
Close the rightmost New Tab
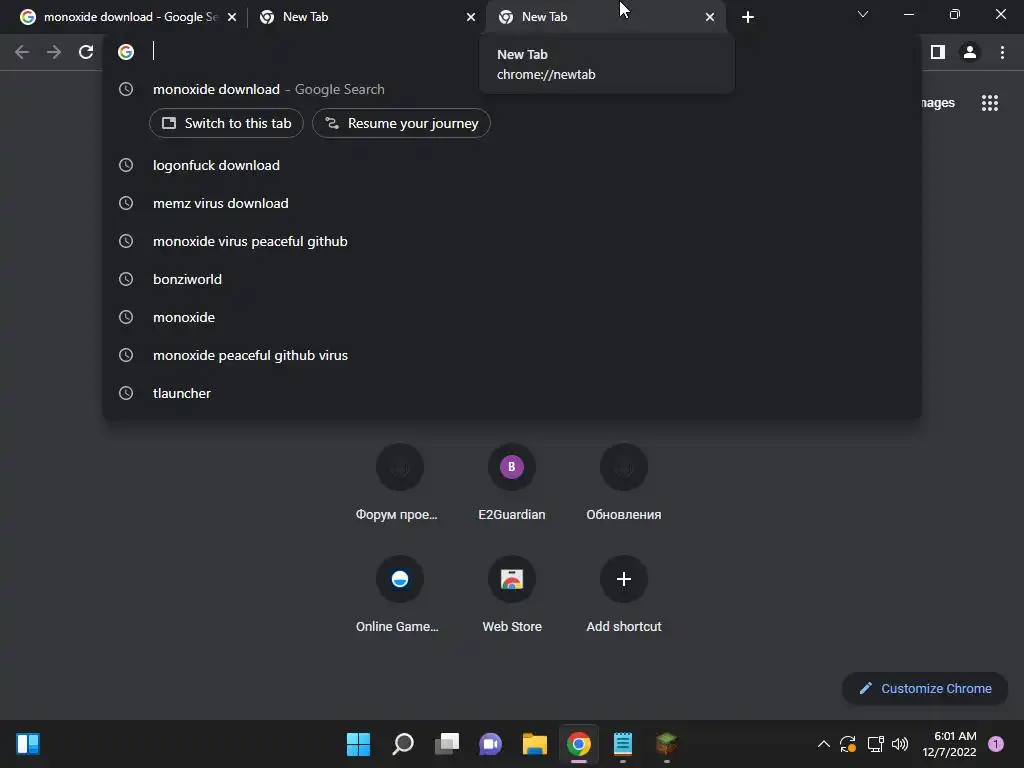point(710,17)
